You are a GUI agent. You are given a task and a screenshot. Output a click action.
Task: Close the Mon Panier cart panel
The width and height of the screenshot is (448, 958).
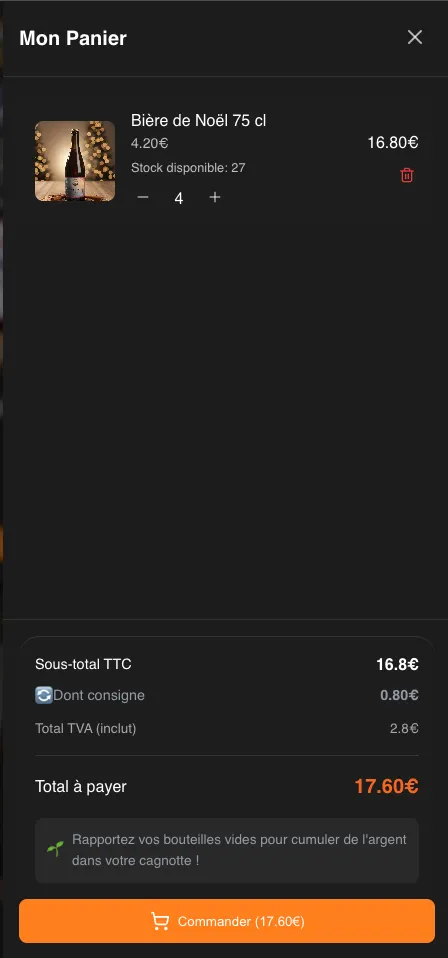[x=414, y=37]
